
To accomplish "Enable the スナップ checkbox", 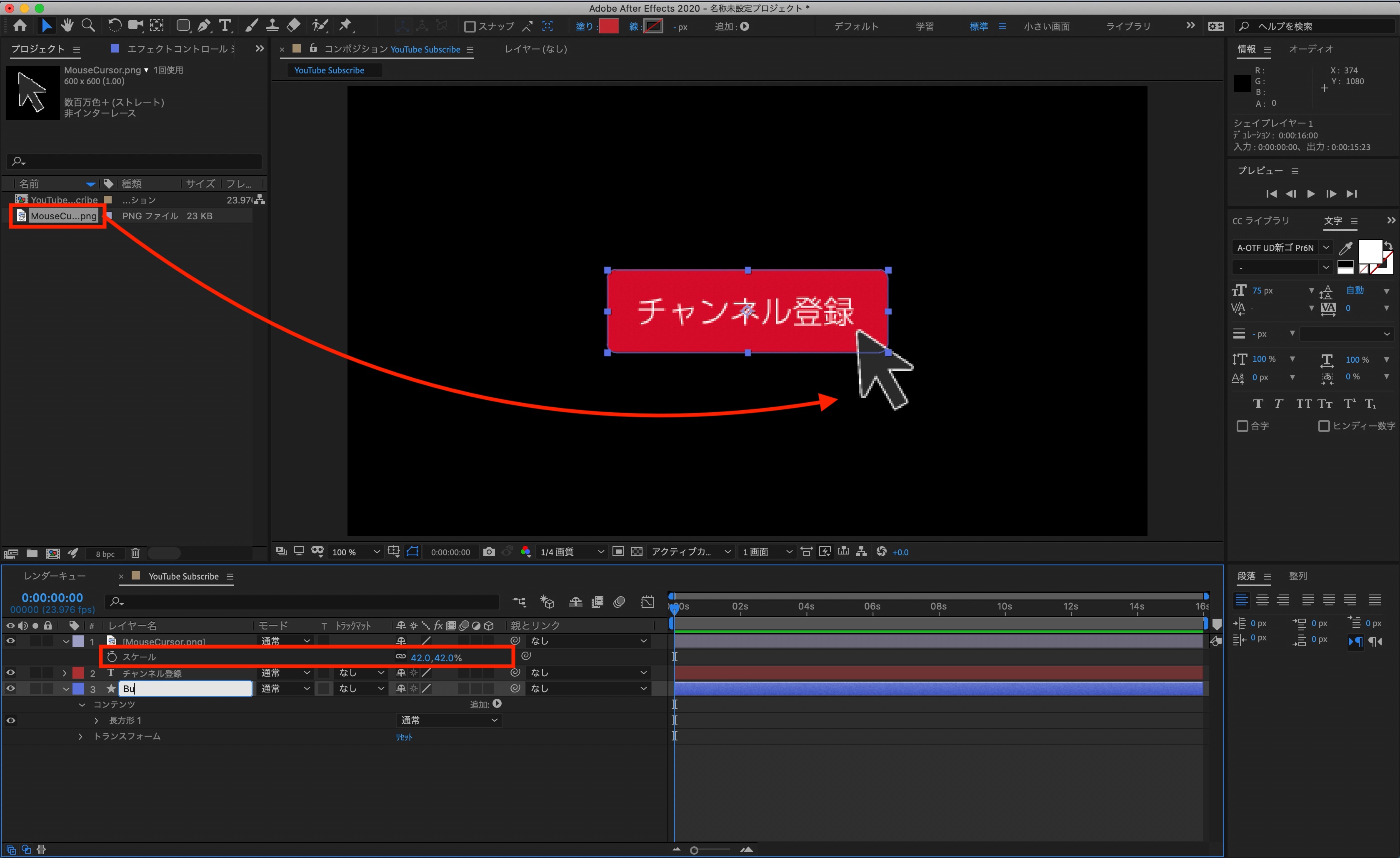I will coord(470,26).
